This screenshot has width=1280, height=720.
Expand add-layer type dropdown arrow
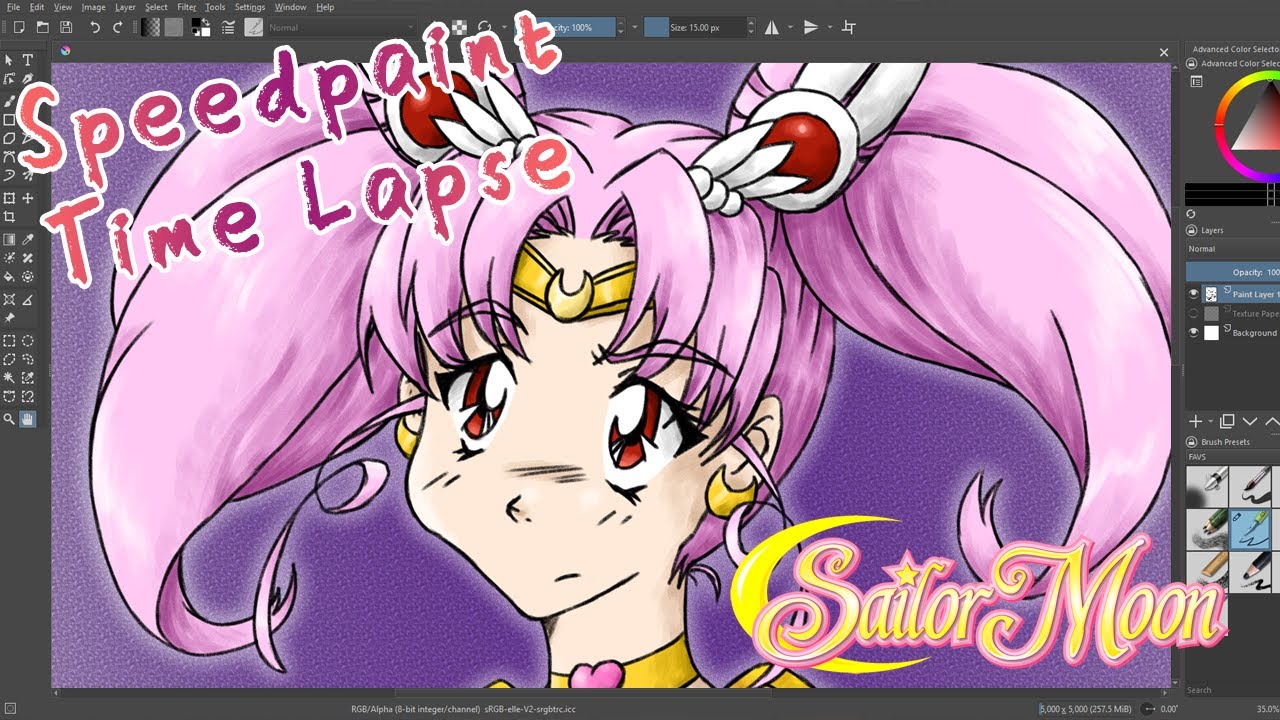pyautogui.click(x=1210, y=422)
